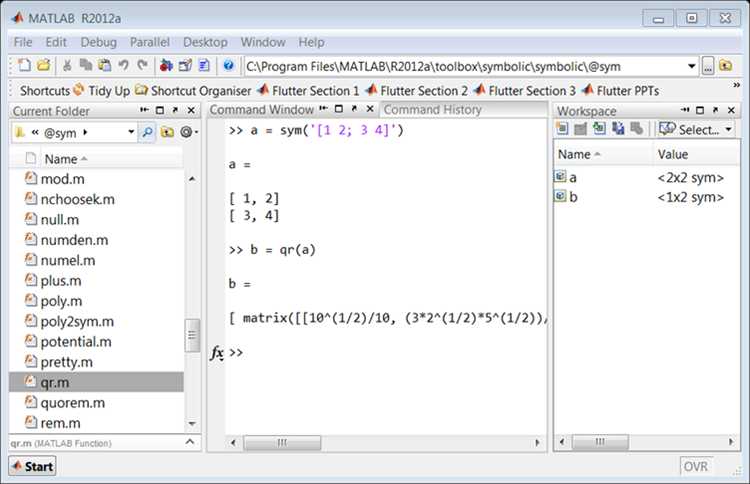
Task: Open the function browser fx icon
Action: click(x=217, y=353)
